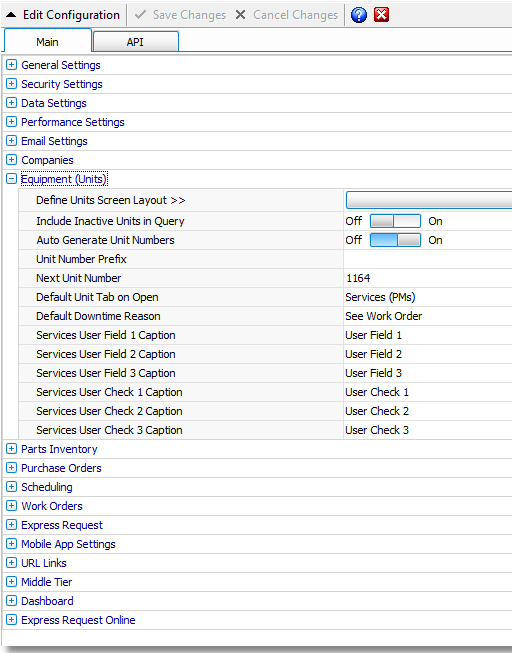Expand Data Settings plus icon
This screenshot has height=653, width=512.
click(12, 103)
